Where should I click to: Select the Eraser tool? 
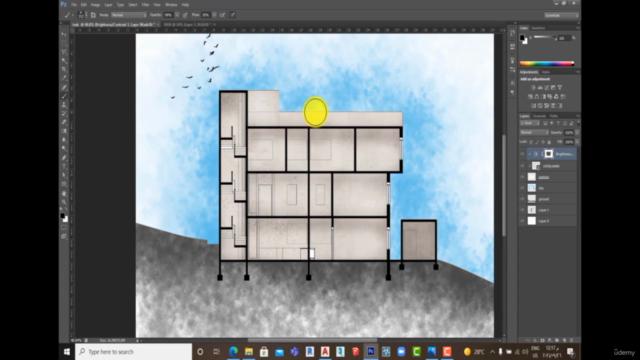(x=64, y=122)
